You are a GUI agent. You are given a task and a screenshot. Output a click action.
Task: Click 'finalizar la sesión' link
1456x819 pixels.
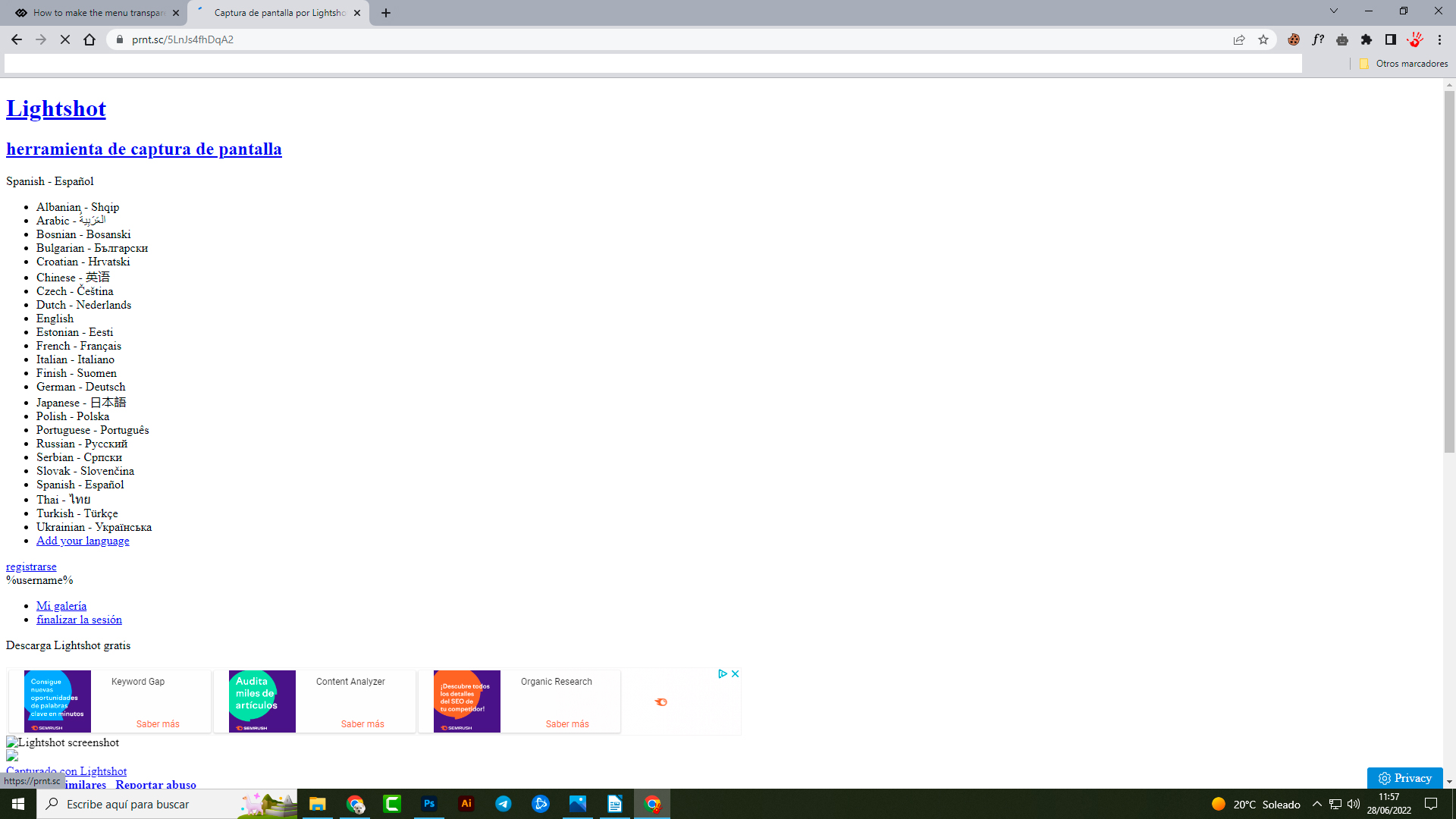tap(79, 620)
